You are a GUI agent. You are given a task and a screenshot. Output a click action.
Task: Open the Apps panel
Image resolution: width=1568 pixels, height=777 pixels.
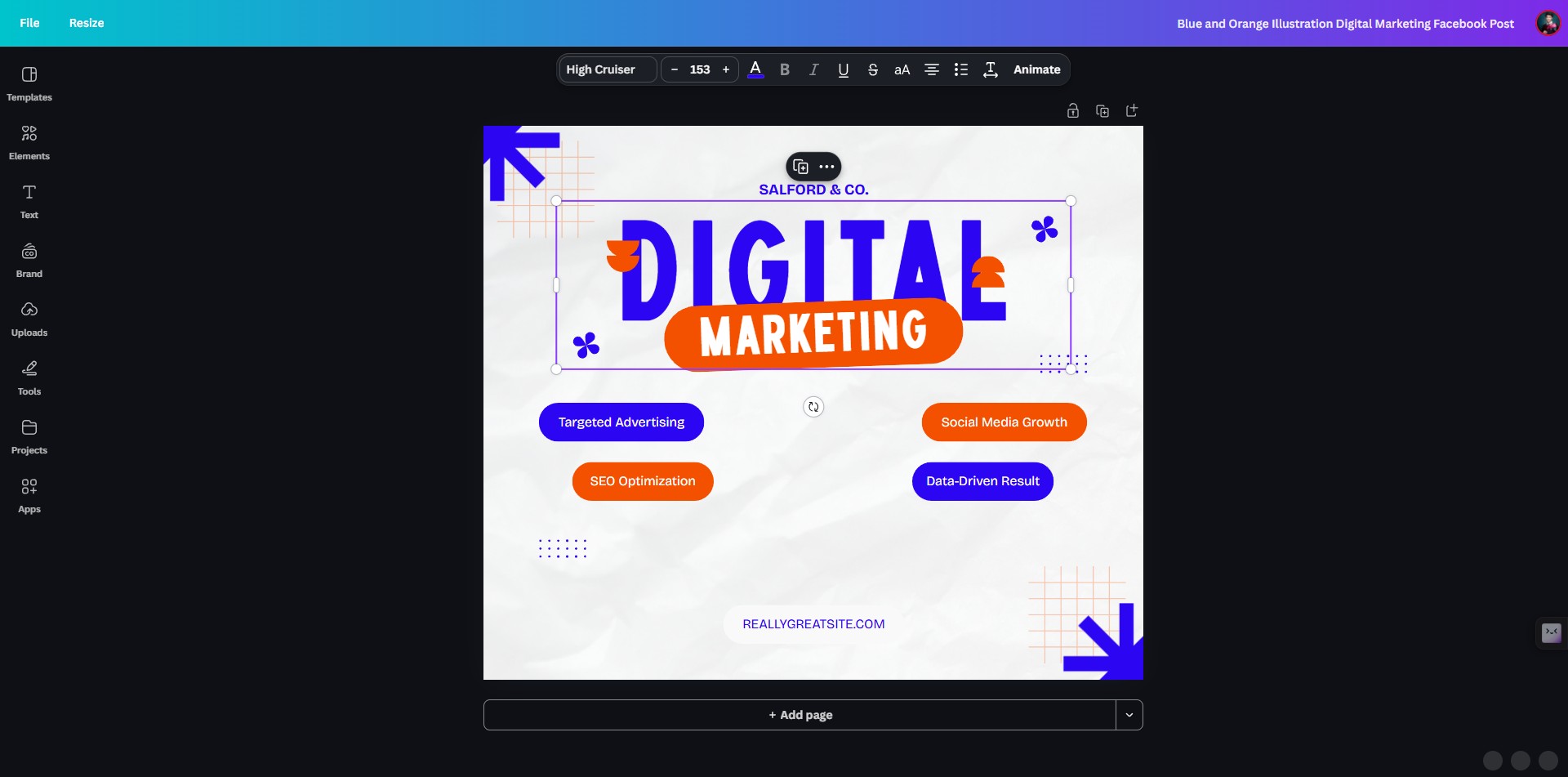pos(29,496)
